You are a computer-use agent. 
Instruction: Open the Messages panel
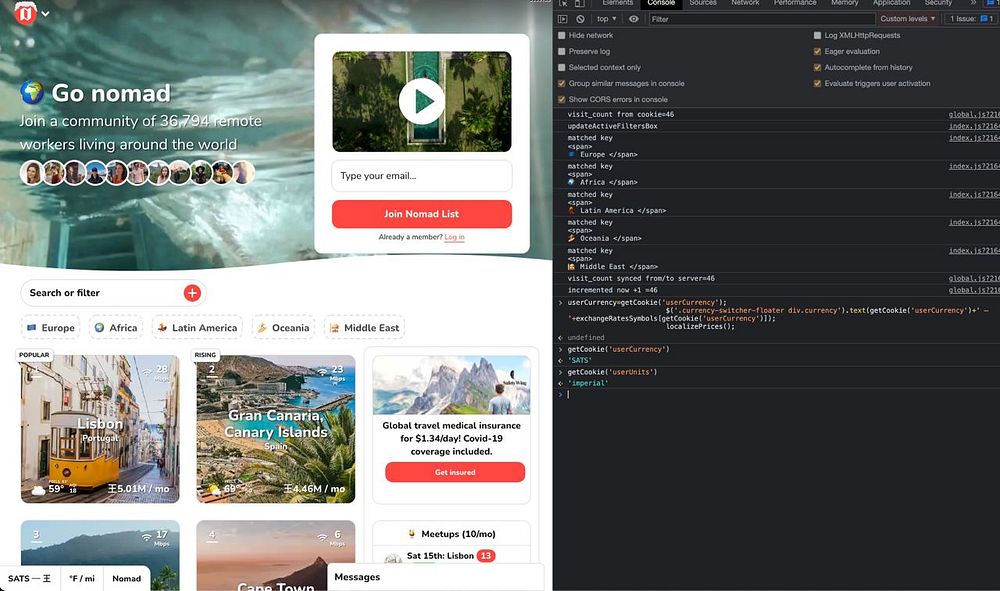click(x=436, y=577)
